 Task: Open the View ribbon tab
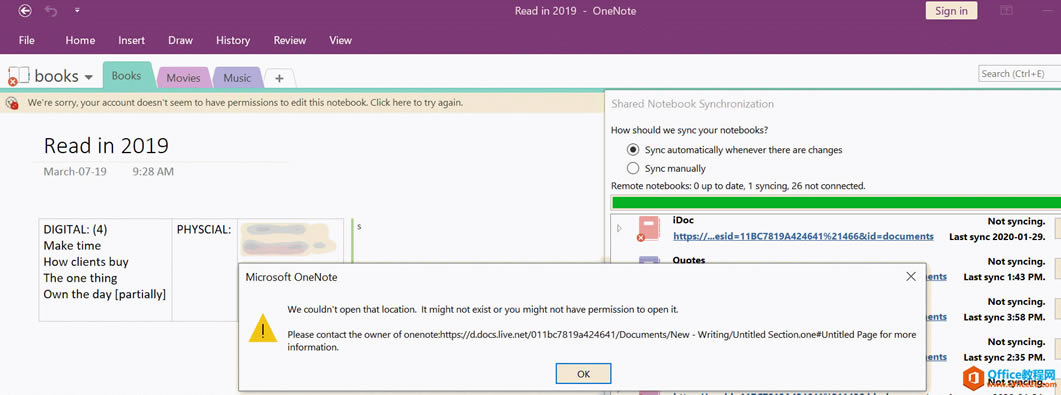(x=340, y=41)
